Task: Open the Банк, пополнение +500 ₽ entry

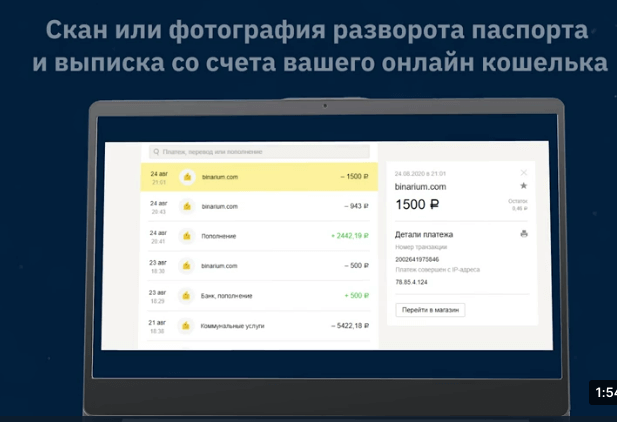Action: click(x=260, y=296)
